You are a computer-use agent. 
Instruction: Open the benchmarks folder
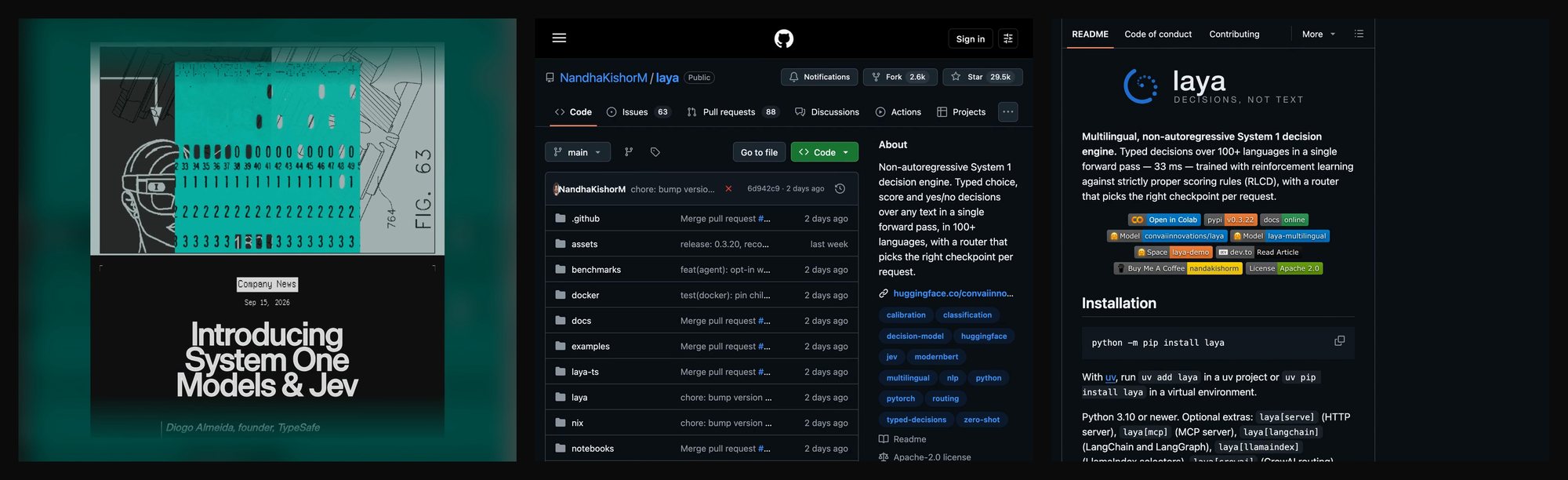pos(596,270)
